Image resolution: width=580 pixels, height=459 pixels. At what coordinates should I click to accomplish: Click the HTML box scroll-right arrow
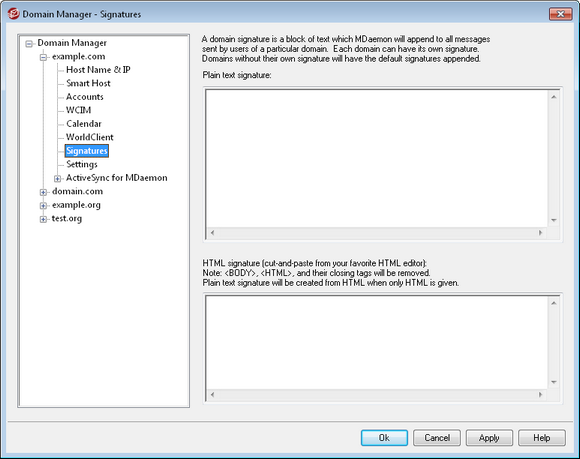(540, 395)
